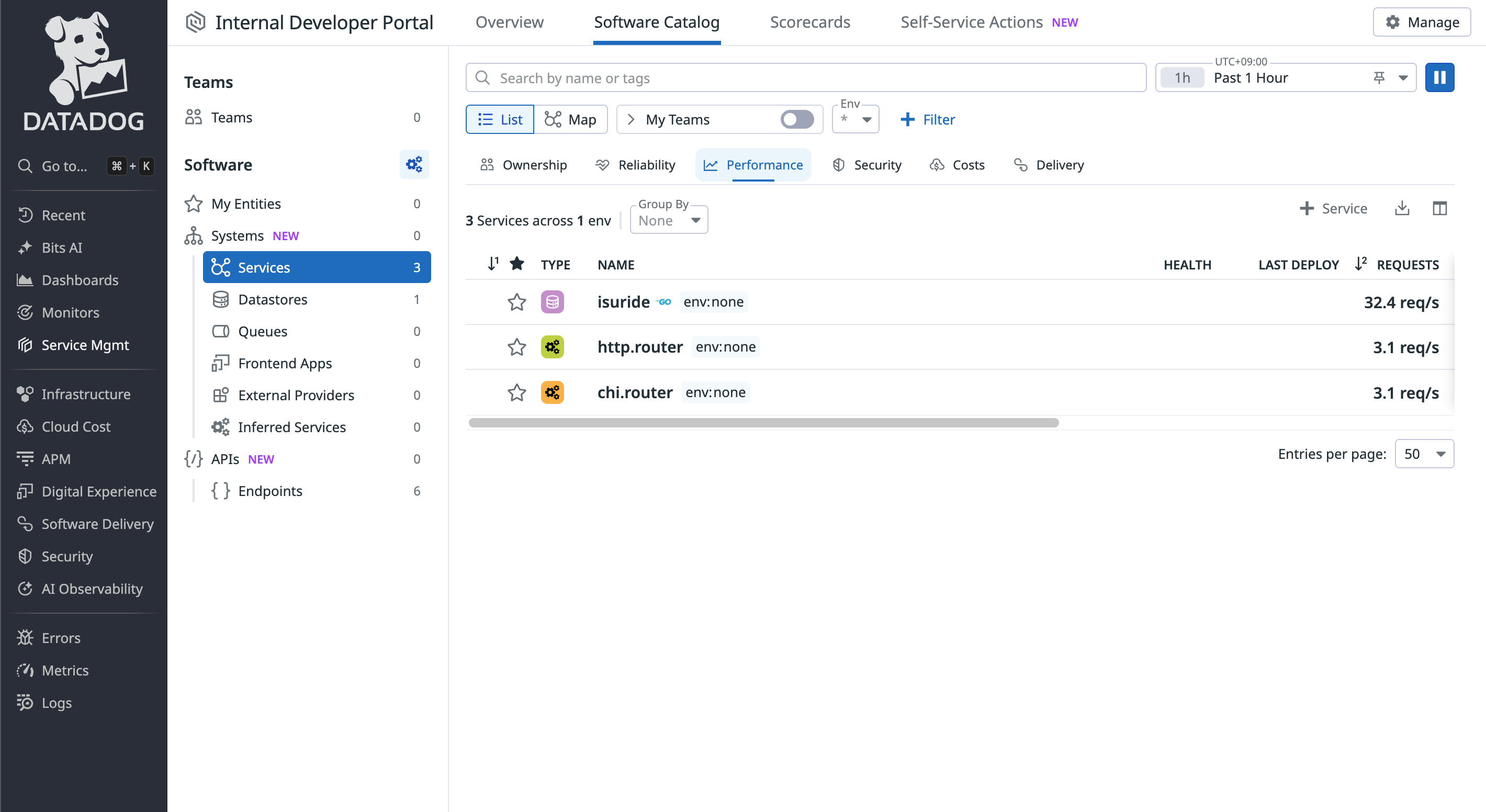Click the search by name or tags field
Image resolution: width=1486 pixels, height=812 pixels.
pyautogui.click(x=805, y=77)
